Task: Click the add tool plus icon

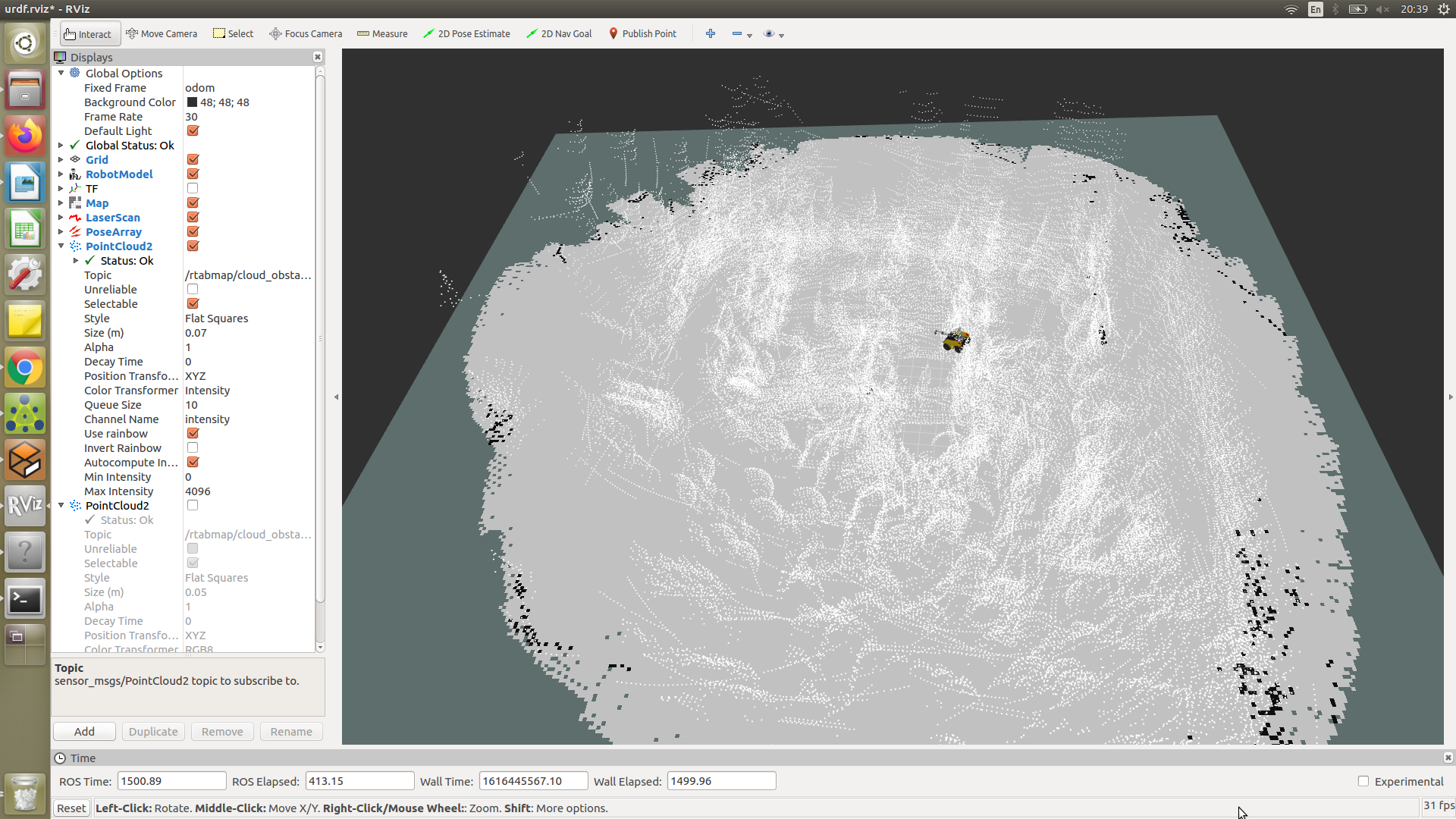Action: (711, 33)
